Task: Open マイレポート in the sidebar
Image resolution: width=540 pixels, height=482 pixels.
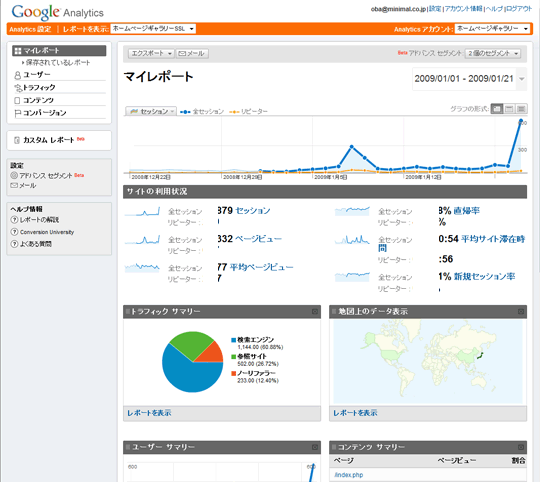Action: point(59,51)
